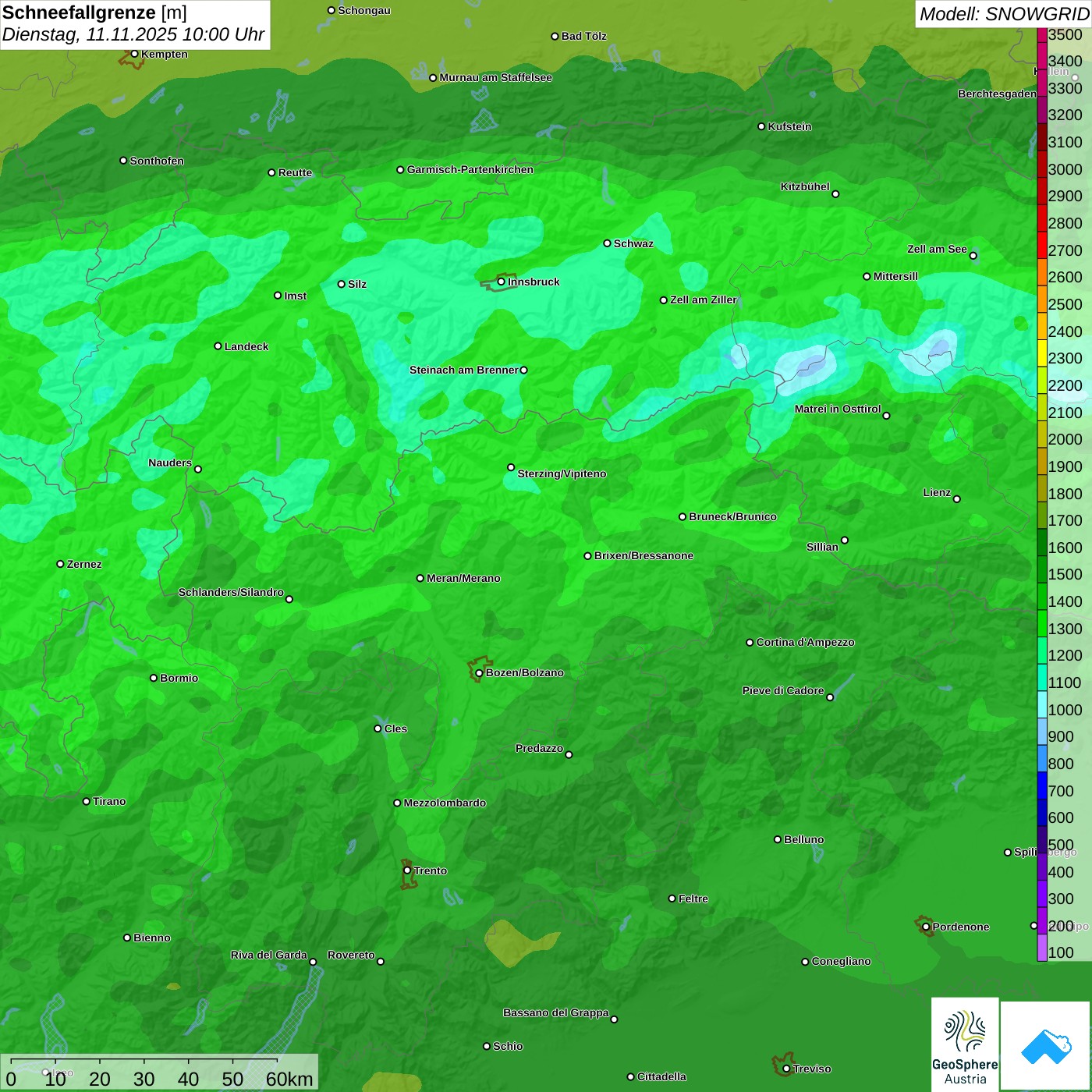Click the Lienz town label
The image size is (1092, 1092).
[x=937, y=492]
